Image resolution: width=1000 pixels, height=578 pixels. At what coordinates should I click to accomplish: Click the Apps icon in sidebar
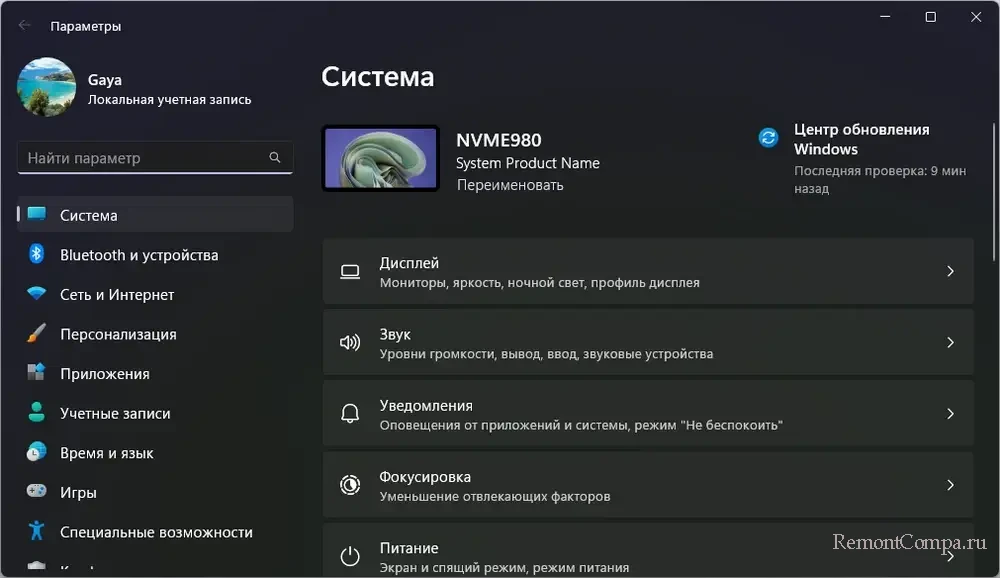(36, 373)
